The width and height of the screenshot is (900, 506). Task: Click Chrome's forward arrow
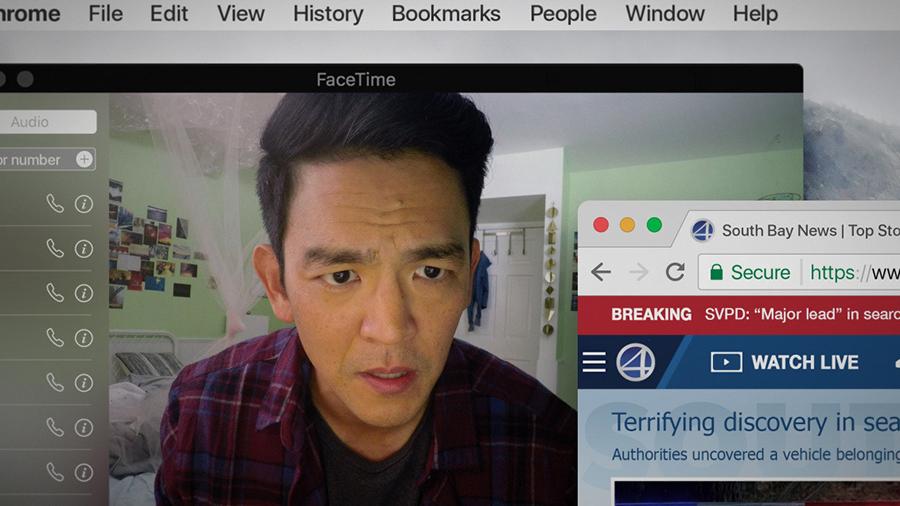pyautogui.click(x=638, y=272)
